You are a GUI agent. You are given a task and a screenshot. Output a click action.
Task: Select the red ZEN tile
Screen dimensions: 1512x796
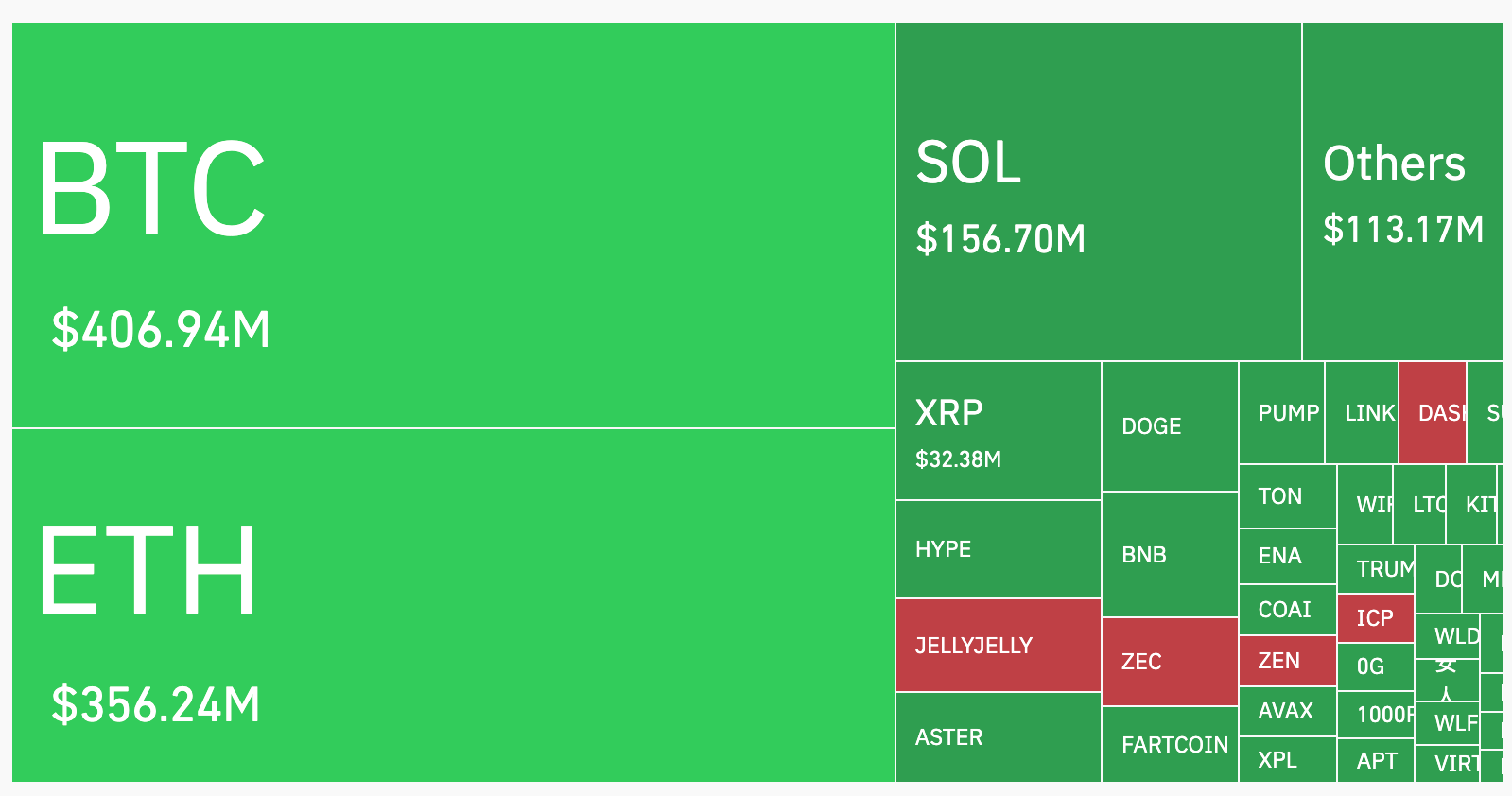(1287, 661)
